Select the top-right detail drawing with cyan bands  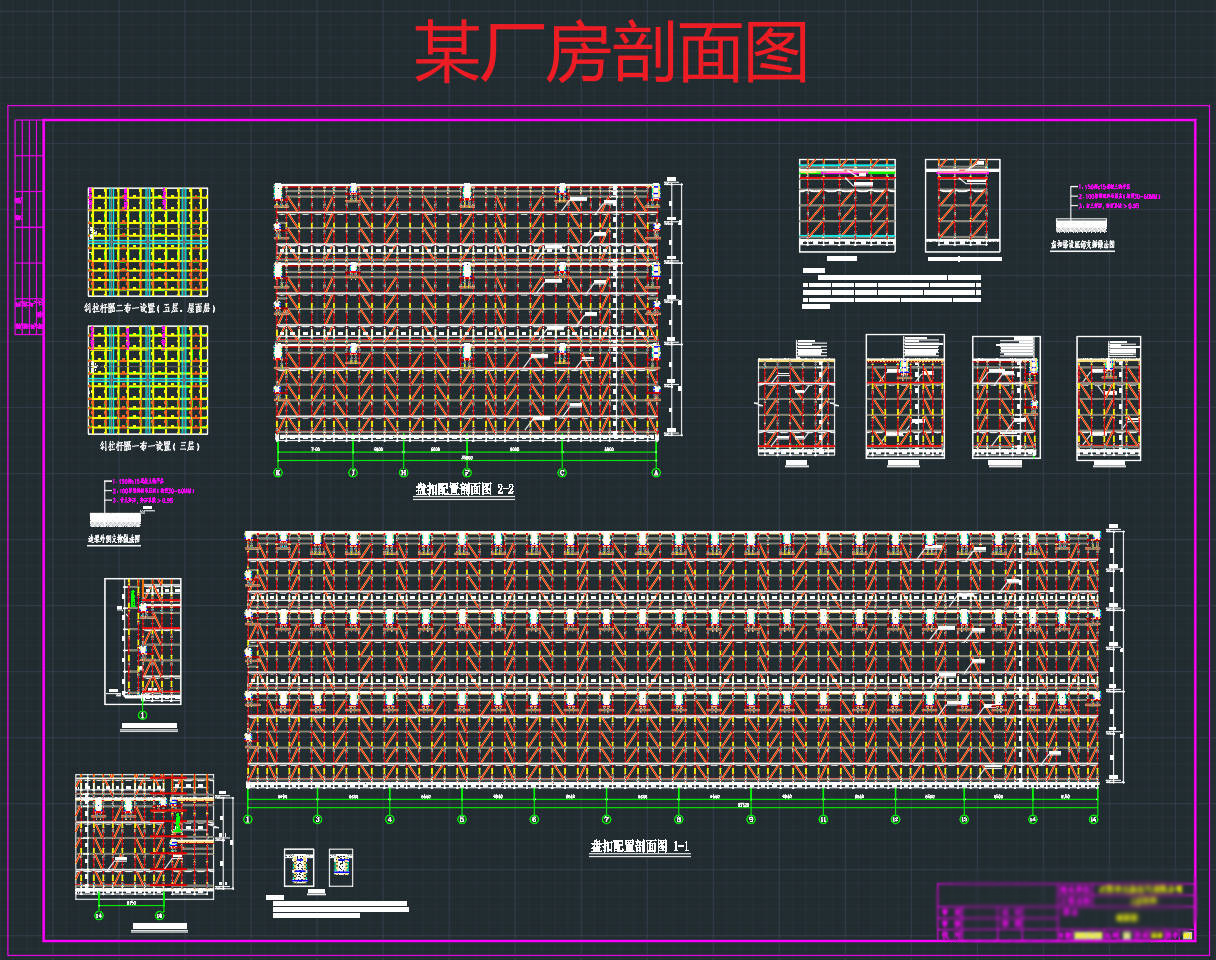tap(846, 206)
